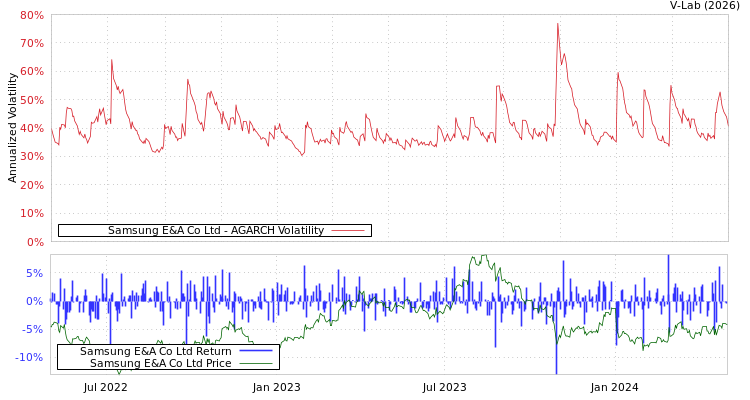The height and width of the screenshot is (400, 750).
Task: Click the 10% label on volatility axis
Action: [31, 213]
